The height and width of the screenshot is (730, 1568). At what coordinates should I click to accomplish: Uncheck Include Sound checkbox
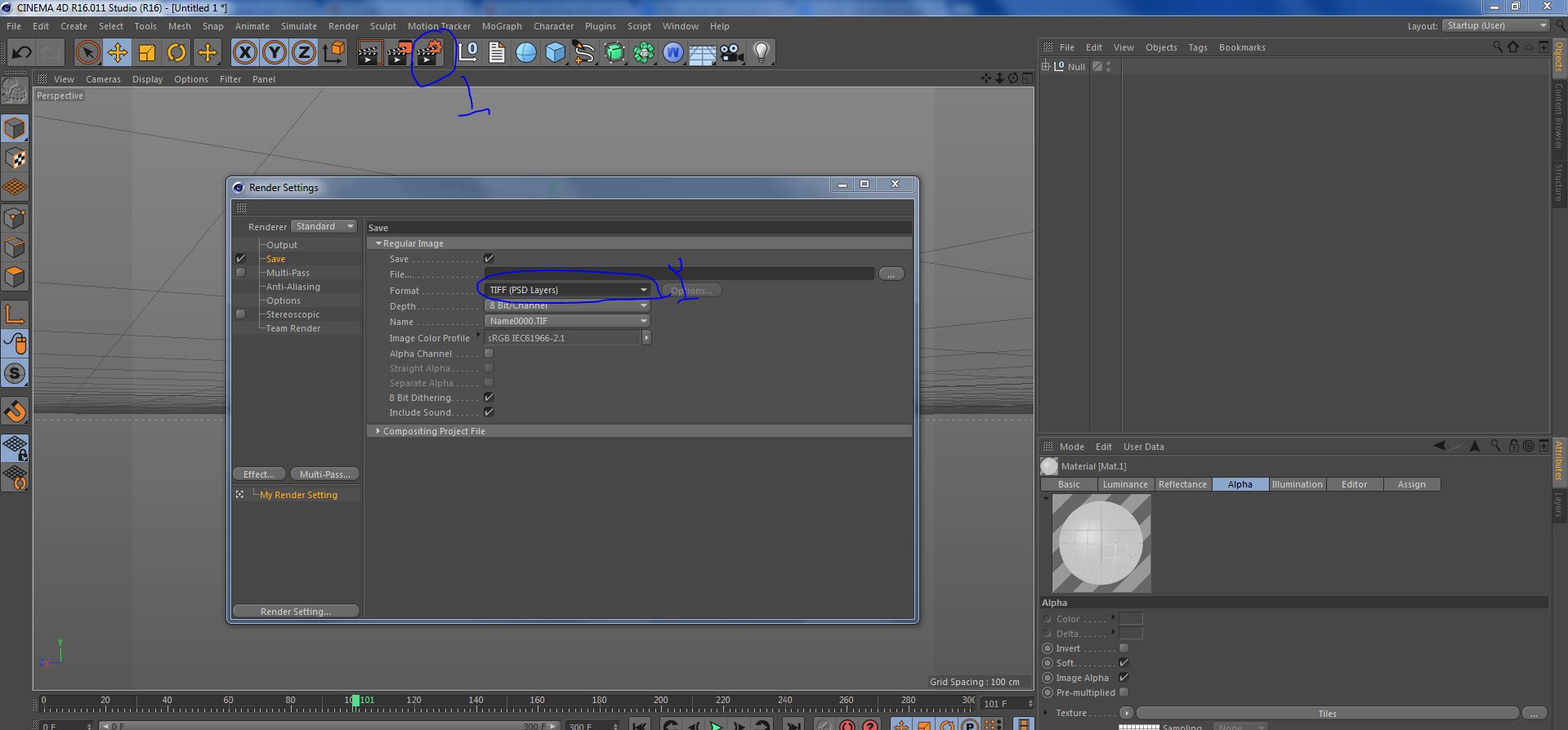pos(489,412)
